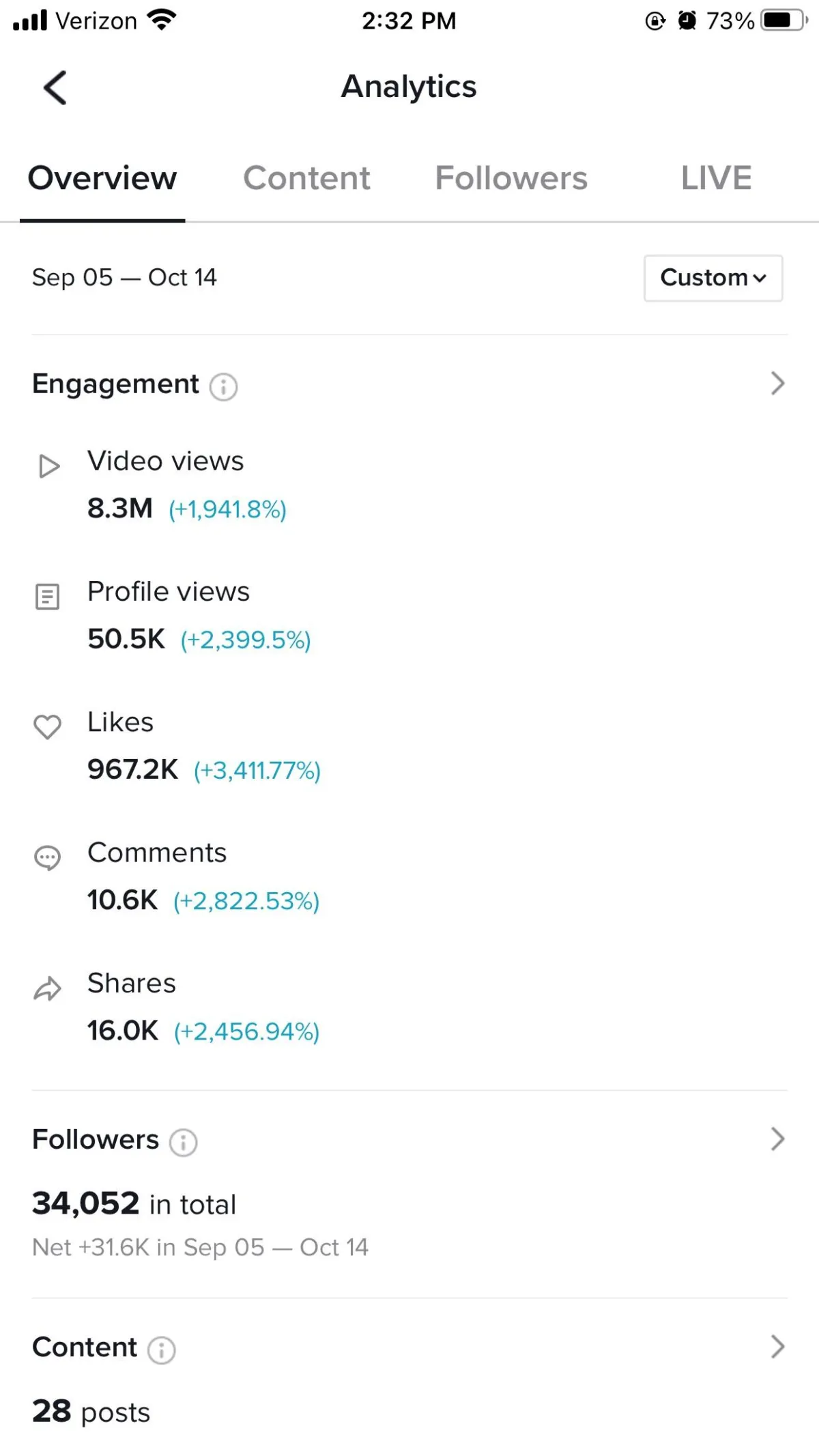
Task: Tap the Video views play icon
Action: pos(48,466)
